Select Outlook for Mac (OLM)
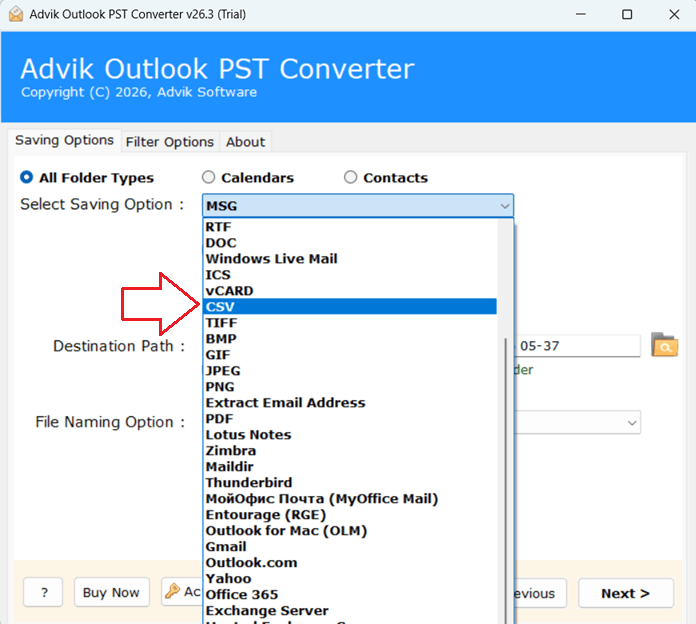The height and width of the screenshot is (624, 696). [x=350, y=530]
